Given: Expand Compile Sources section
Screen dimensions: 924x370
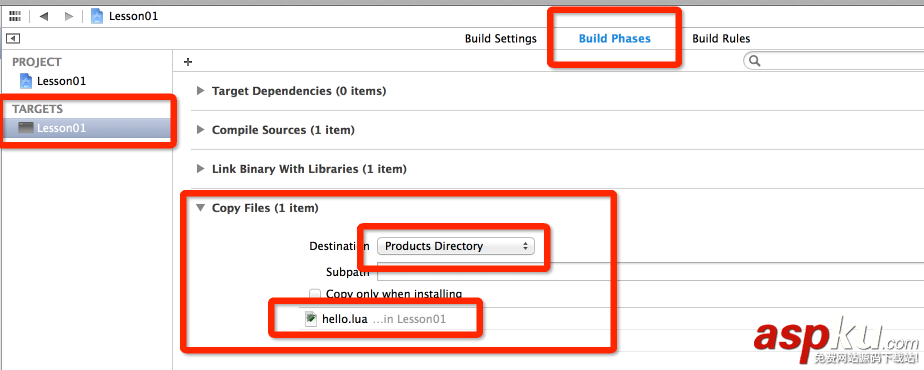Looking at the screenshot, I should click(200, 130).
